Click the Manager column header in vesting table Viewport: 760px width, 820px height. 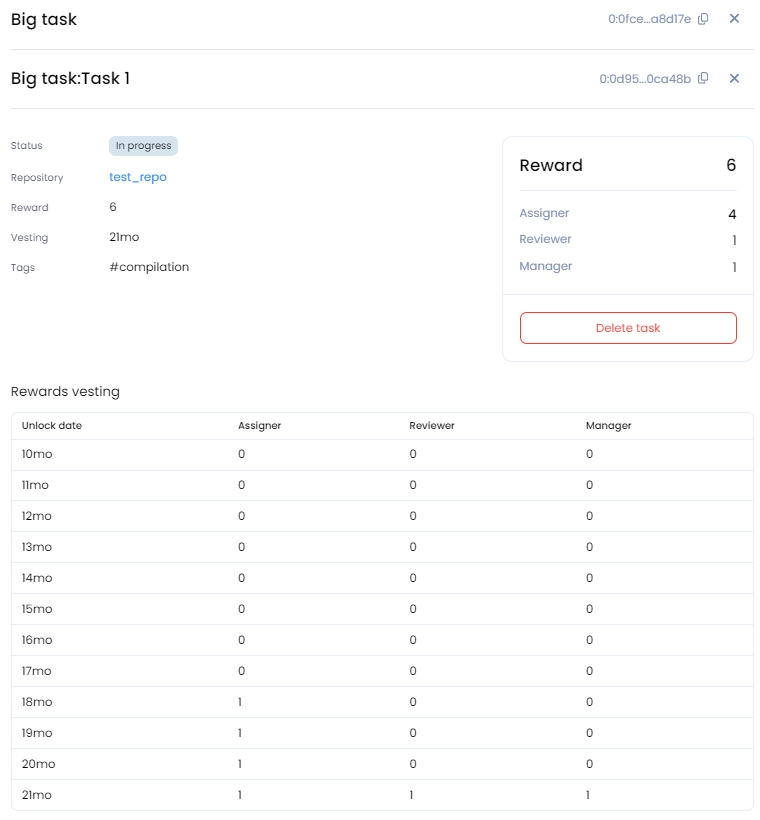pos(608,426)
